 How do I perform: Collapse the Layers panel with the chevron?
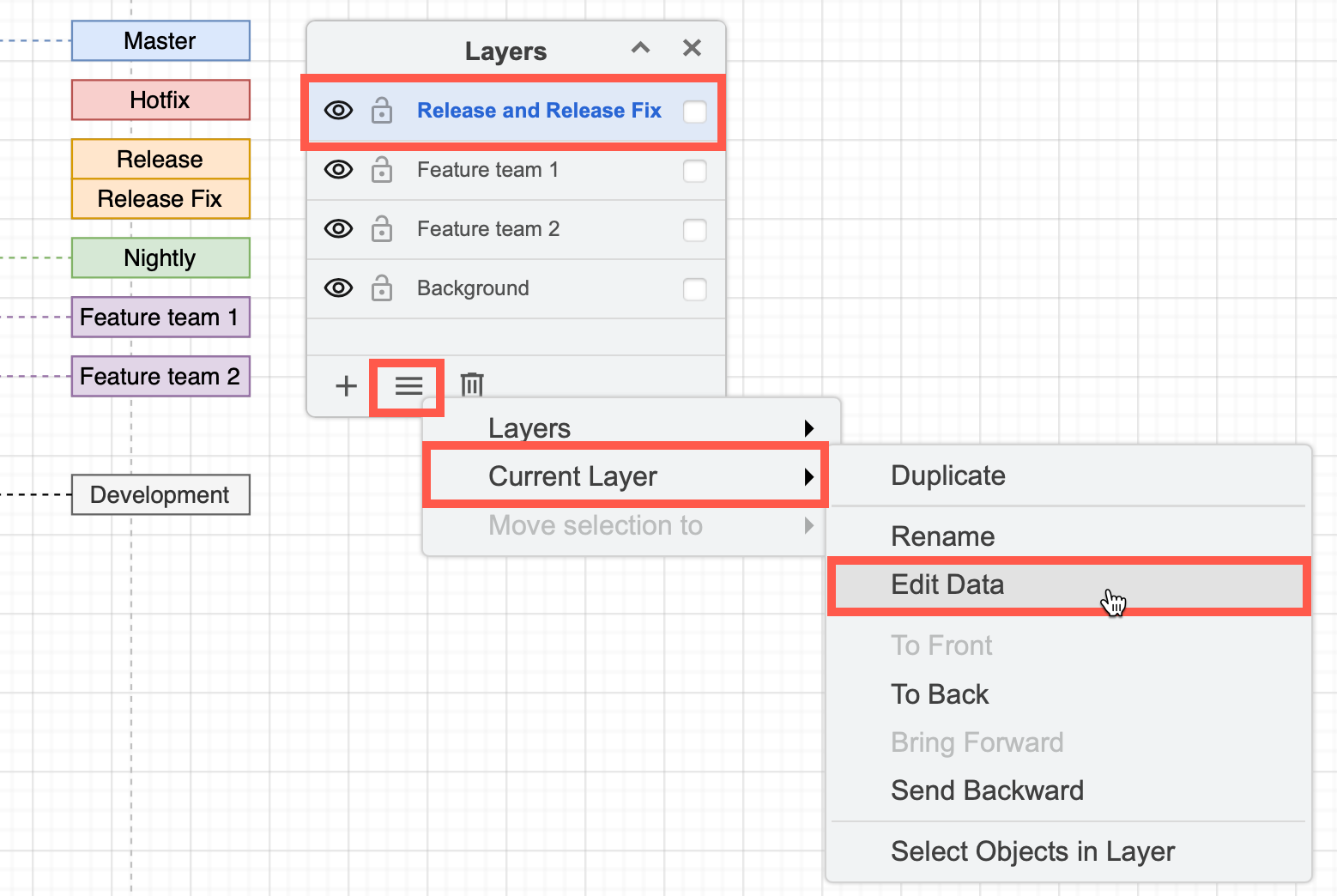tap(640, 48)
